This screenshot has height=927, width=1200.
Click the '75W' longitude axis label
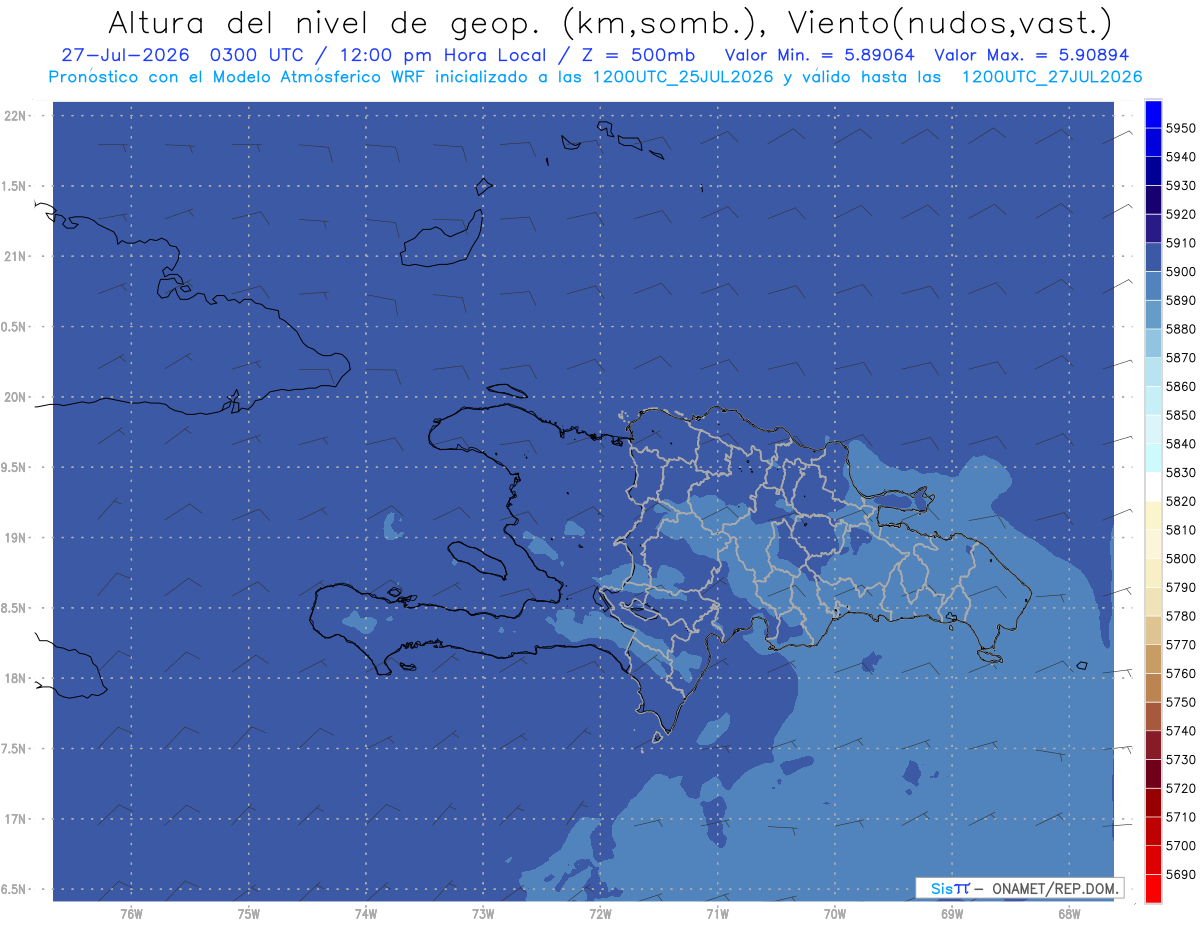pos(249,914)
